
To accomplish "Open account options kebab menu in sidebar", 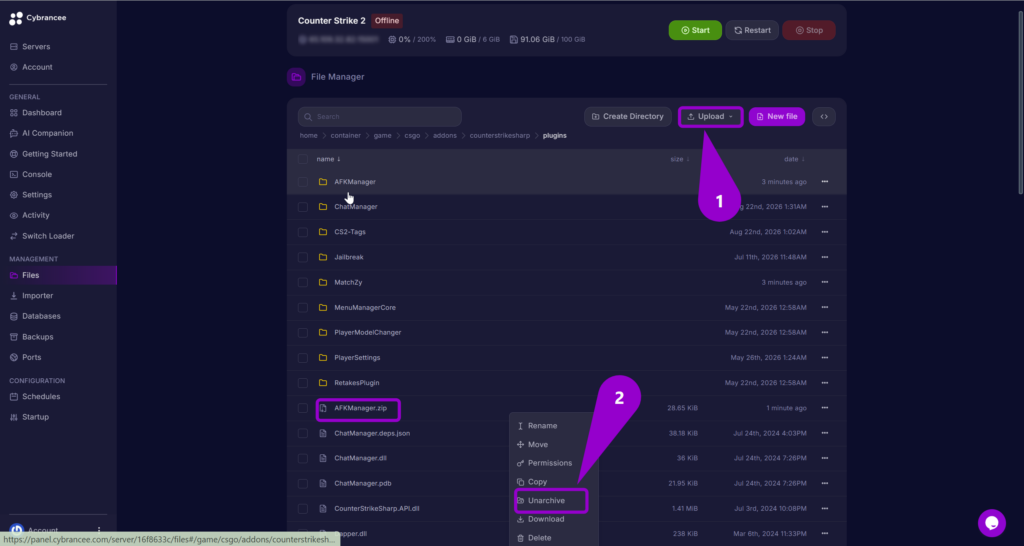I will click(x=99, y=530).
